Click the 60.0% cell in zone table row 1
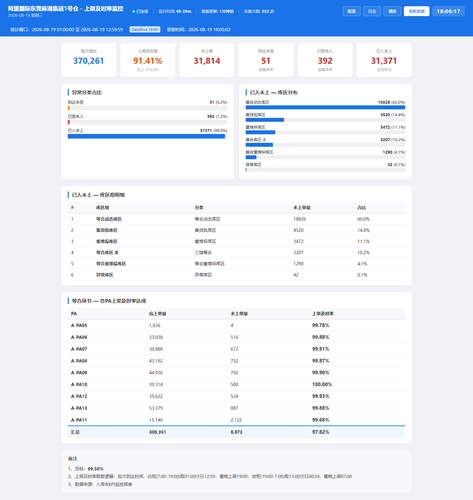Screen dimensions: 473x500 [363, 219]
